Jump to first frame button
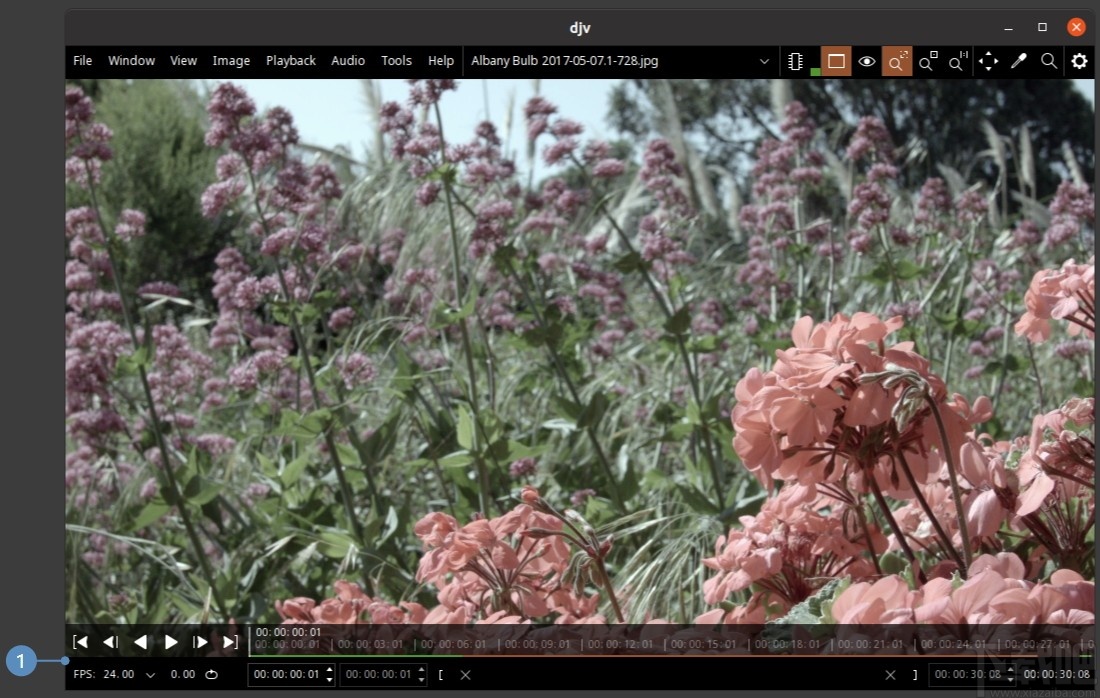Image resolution: width=1100 pixels, height=698 pixels. [81, 642]
